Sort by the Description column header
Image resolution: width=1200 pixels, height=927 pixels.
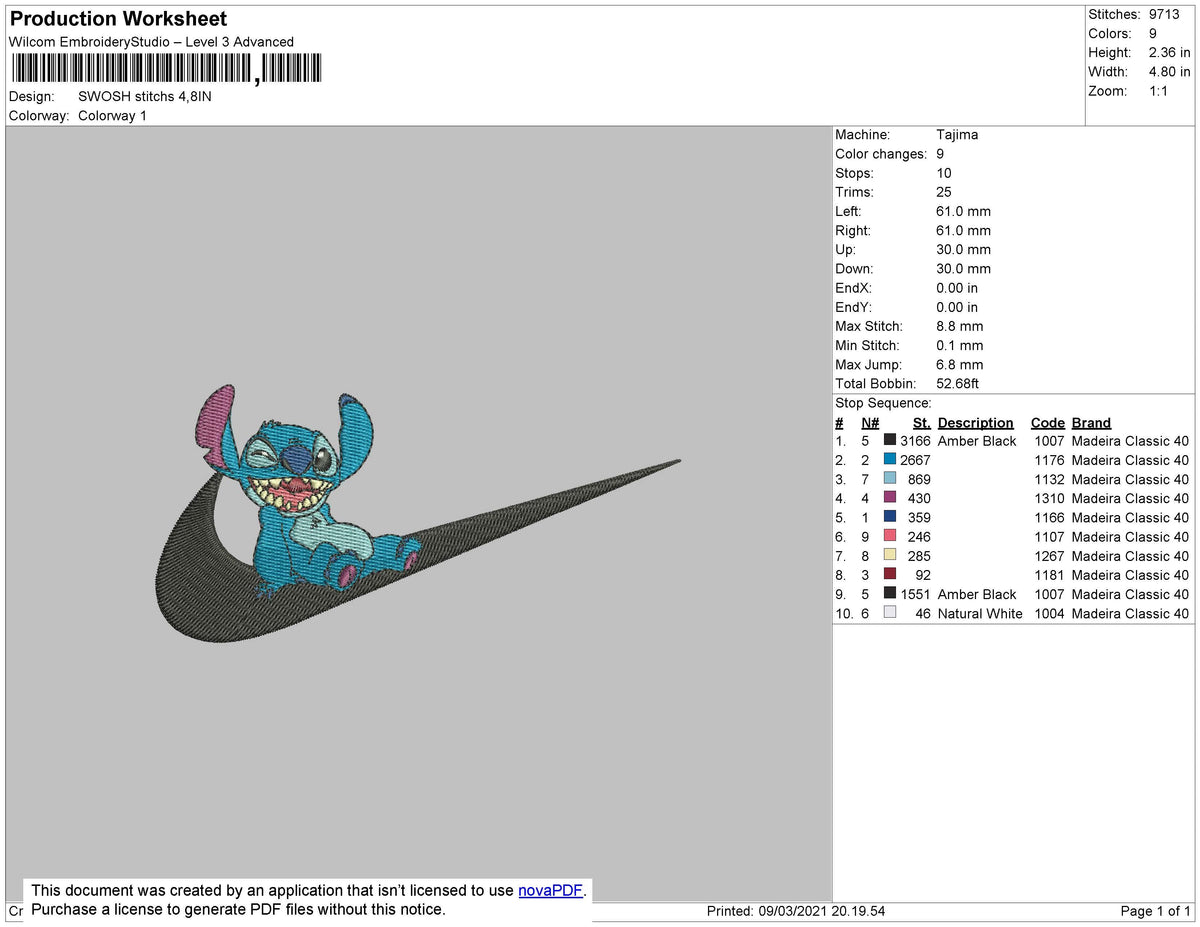coord(975,422)
